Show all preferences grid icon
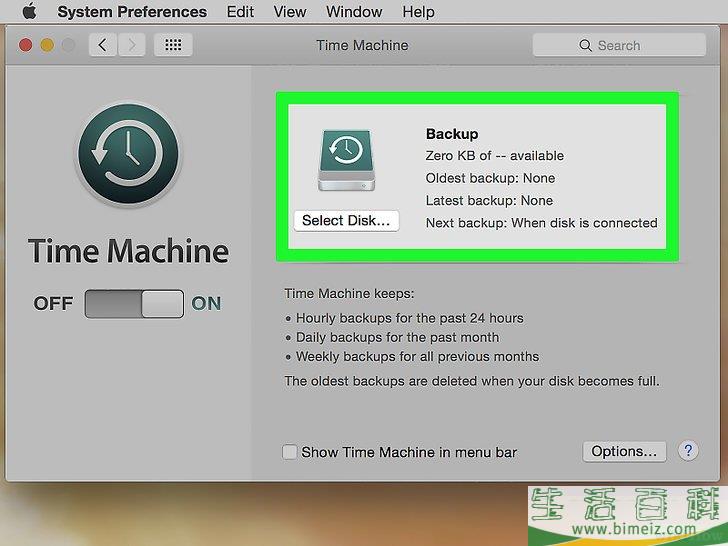Viewport: 728px width, 546px height. [173, 45]
